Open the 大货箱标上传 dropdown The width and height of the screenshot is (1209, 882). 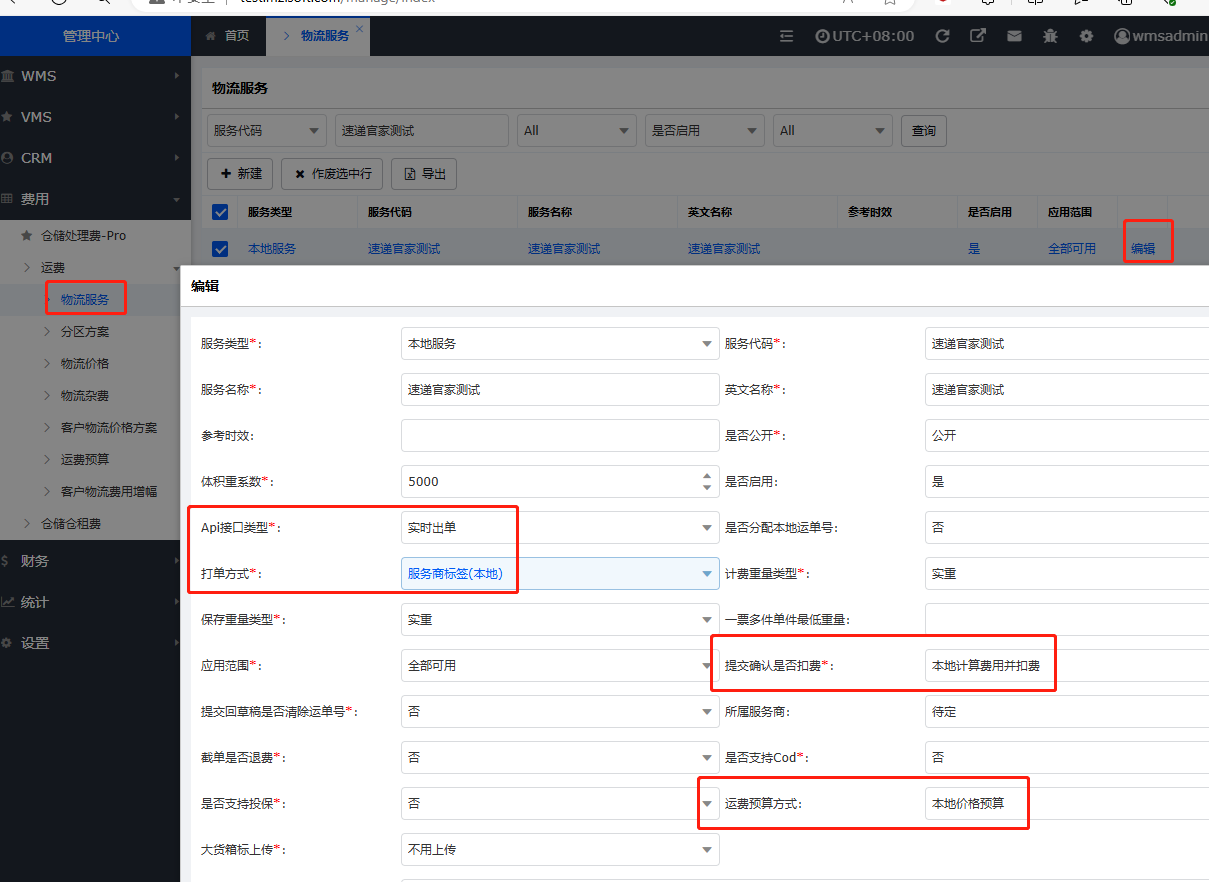(x=560, y=849)
